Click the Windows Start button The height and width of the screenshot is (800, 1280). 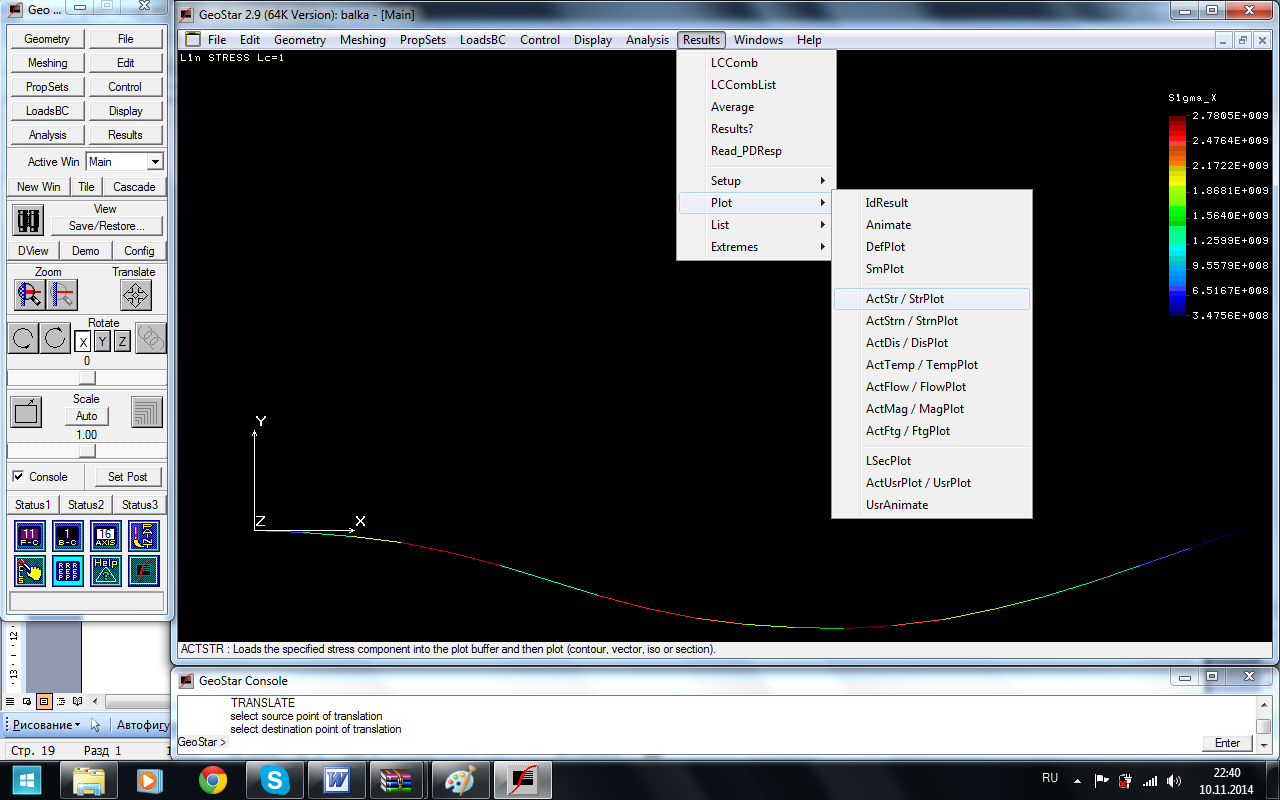26,780
